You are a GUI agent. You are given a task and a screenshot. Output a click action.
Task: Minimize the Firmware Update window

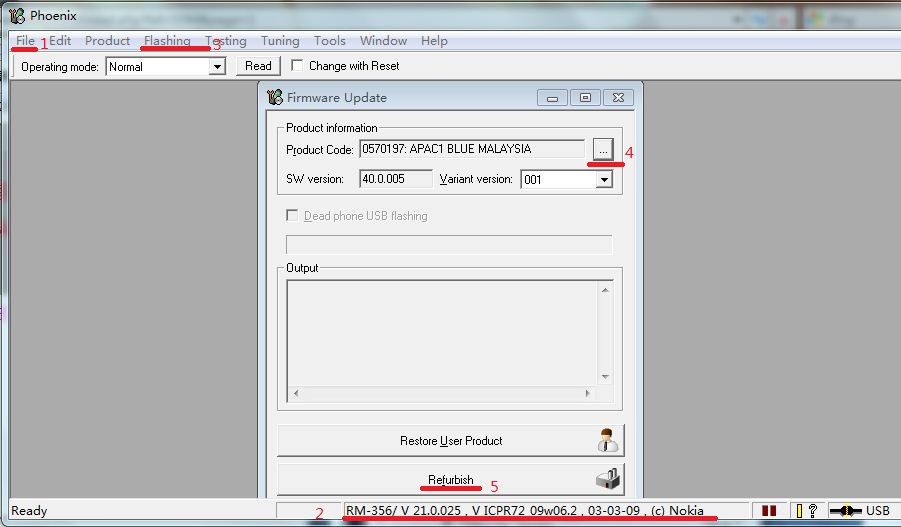coord(552,98)
